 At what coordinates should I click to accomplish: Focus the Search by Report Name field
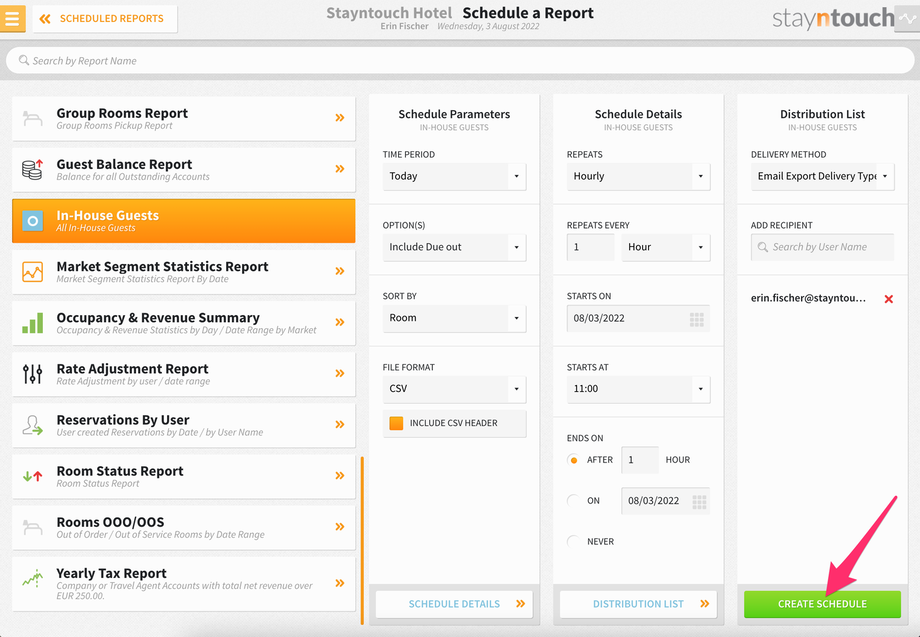tap(460, 60)
